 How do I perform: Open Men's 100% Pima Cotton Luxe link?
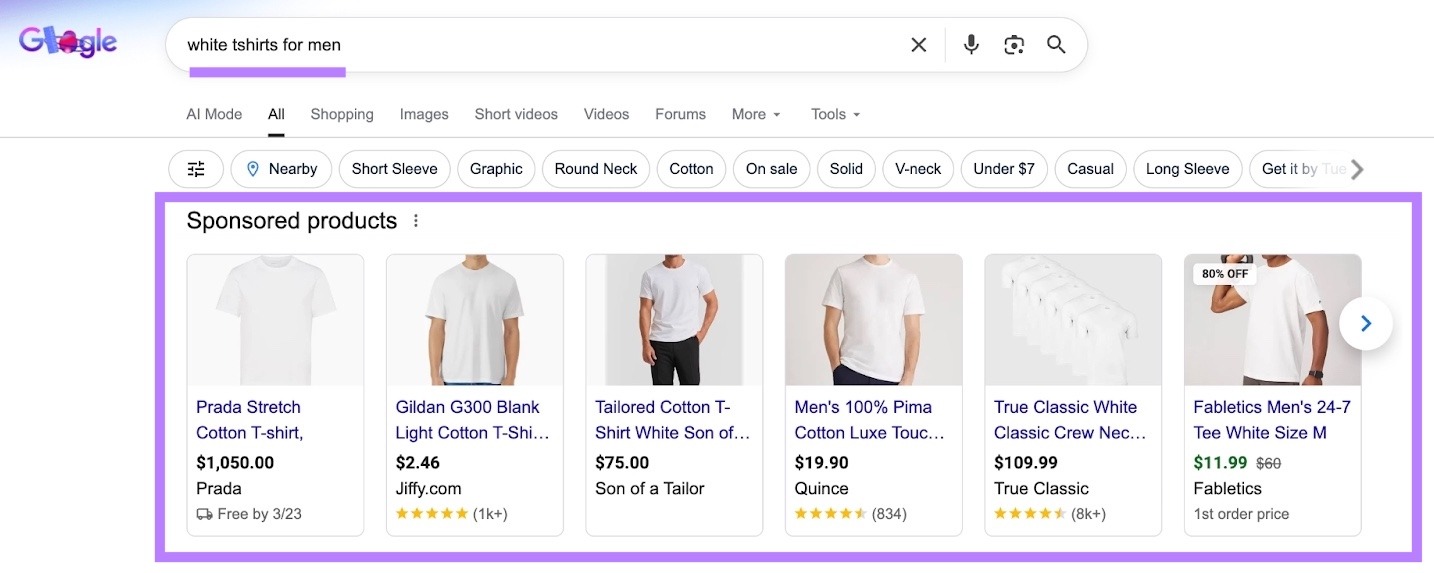[x=869, y=420]
